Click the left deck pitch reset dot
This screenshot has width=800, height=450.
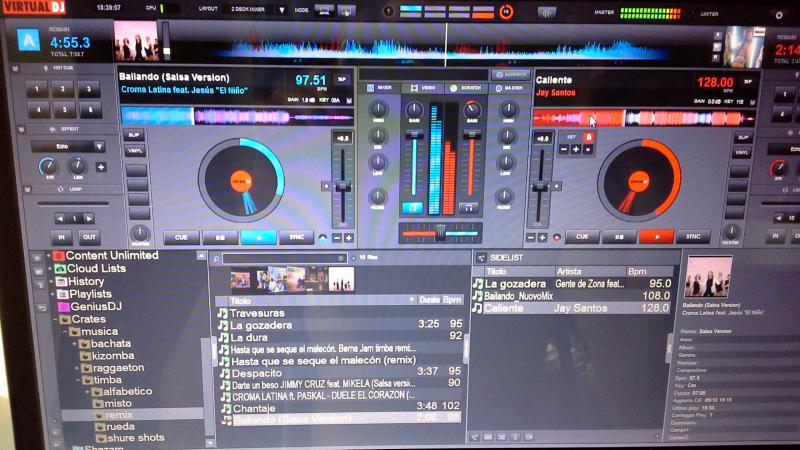point(326,186)
